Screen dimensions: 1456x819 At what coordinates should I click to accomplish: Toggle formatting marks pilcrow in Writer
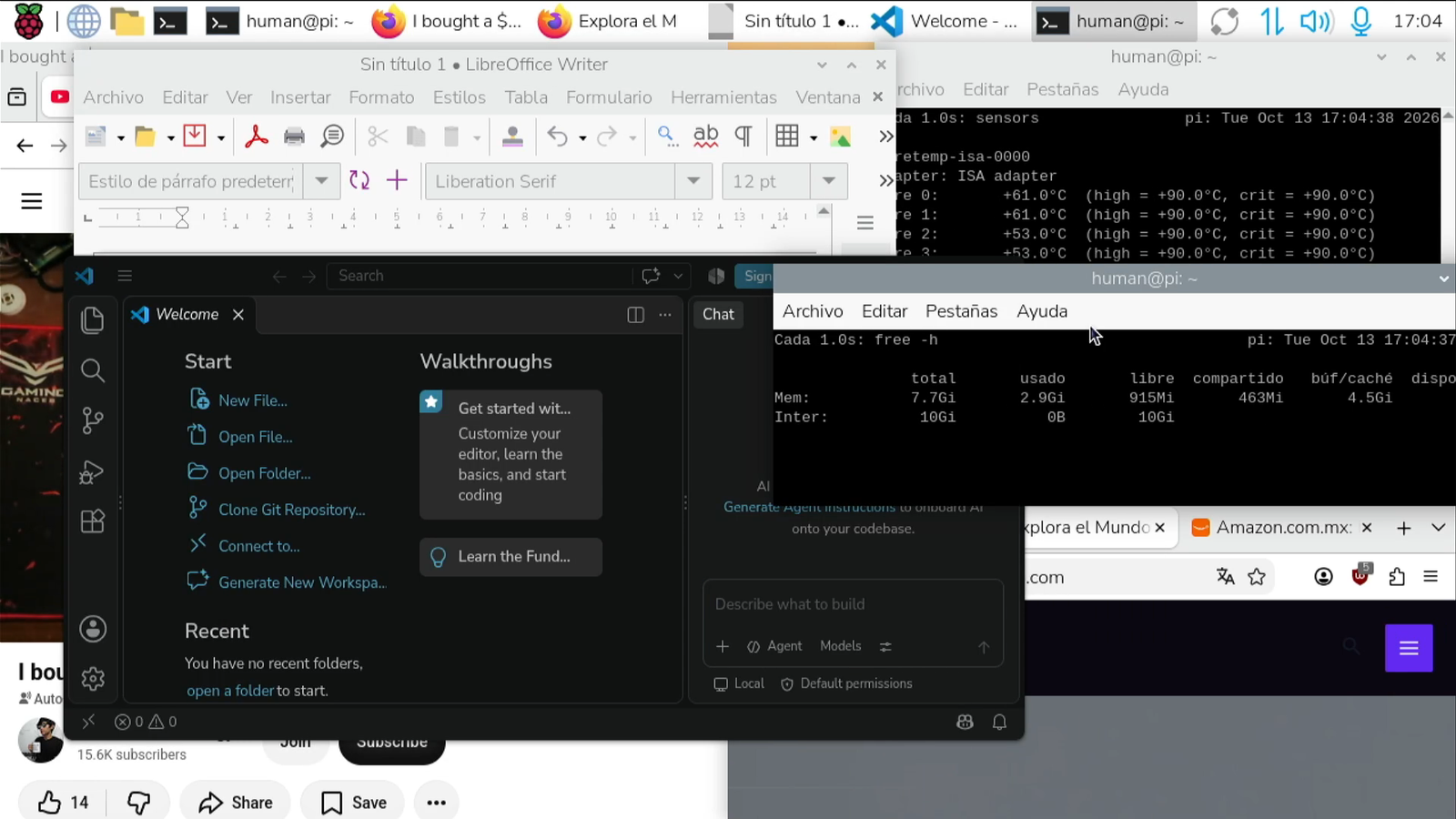[743, 136]
